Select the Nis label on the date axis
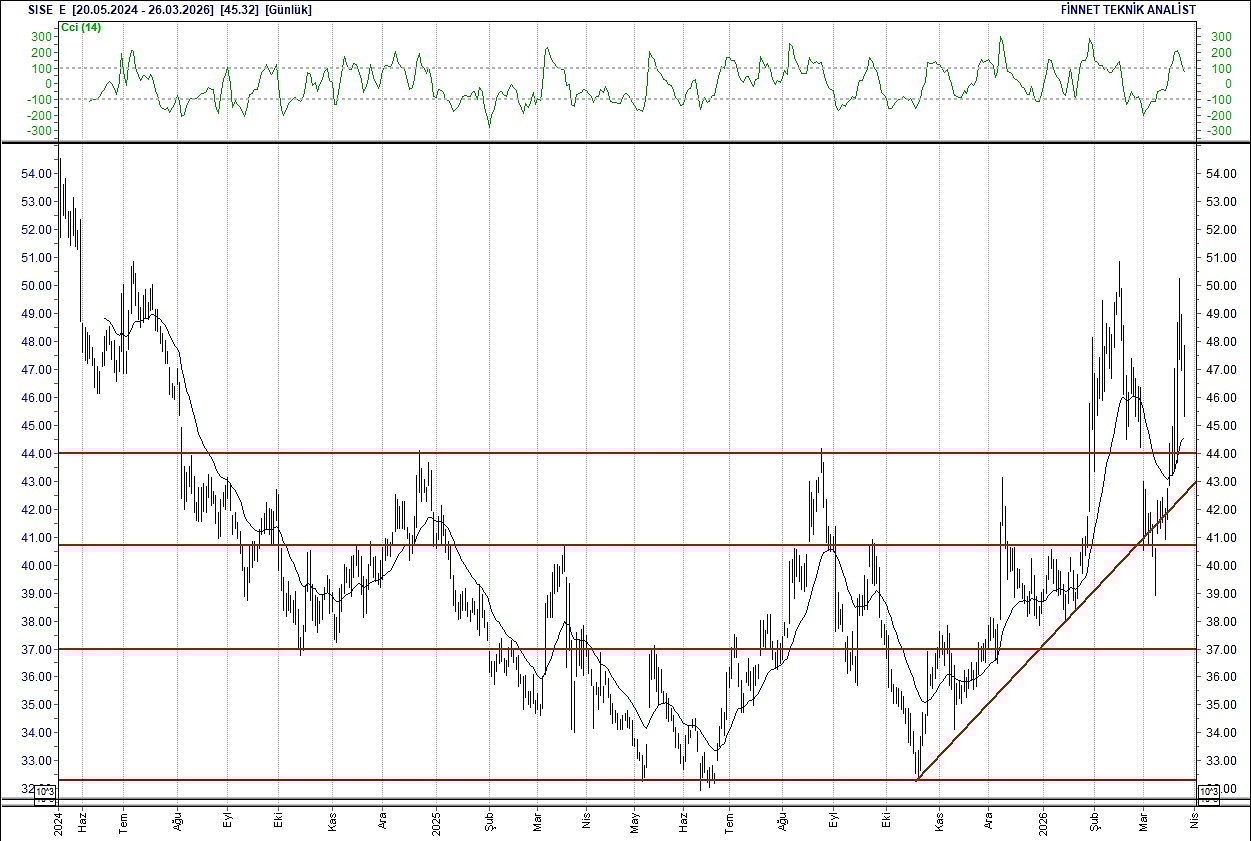The height and width of the screenshot is (841, 1251). [x=1192, y=820]
